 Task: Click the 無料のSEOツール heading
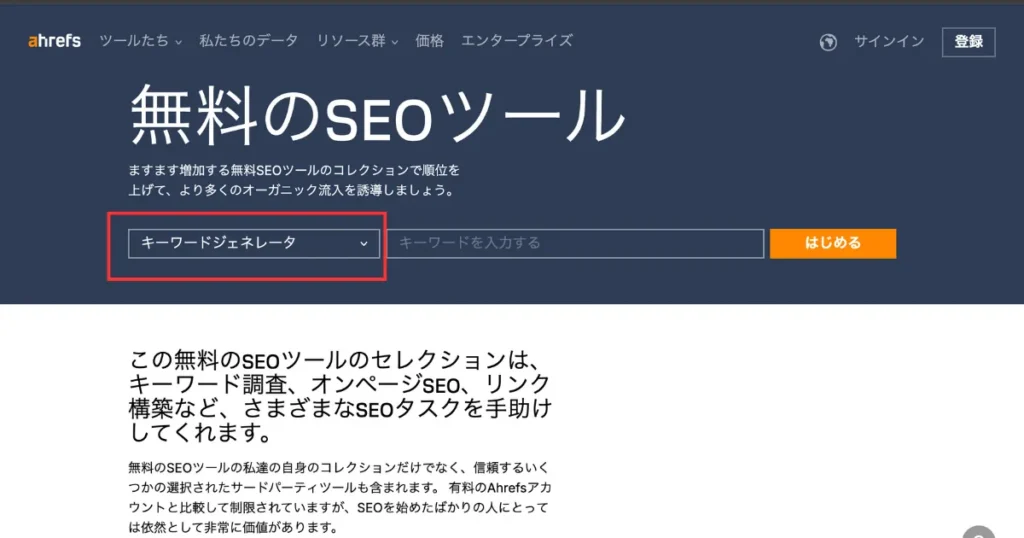click(377, 118)
